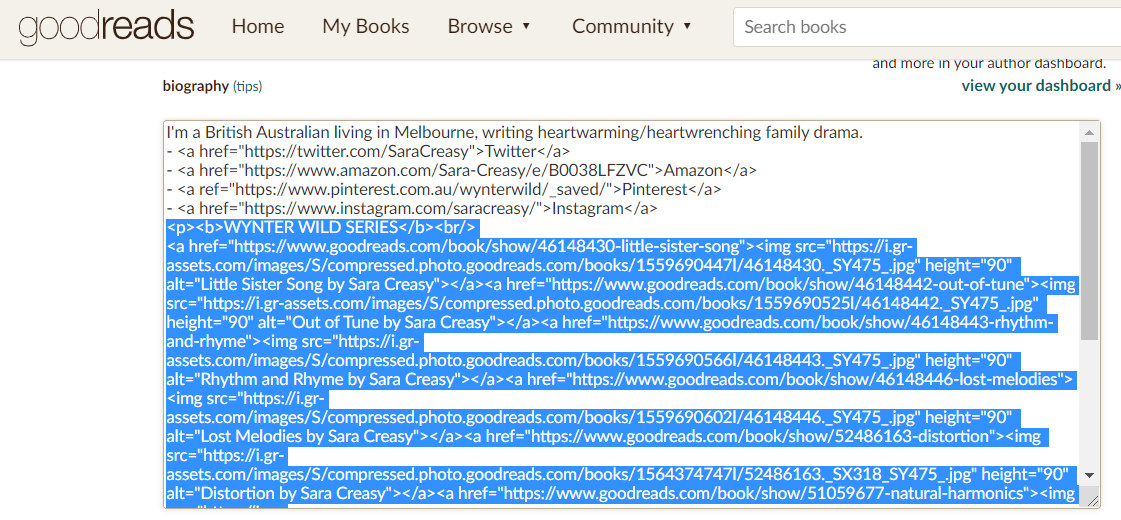Image resolution: width=1121 pixels, height=520 pixels.
Task: Go to the Home page
Action: click(257, 27)
